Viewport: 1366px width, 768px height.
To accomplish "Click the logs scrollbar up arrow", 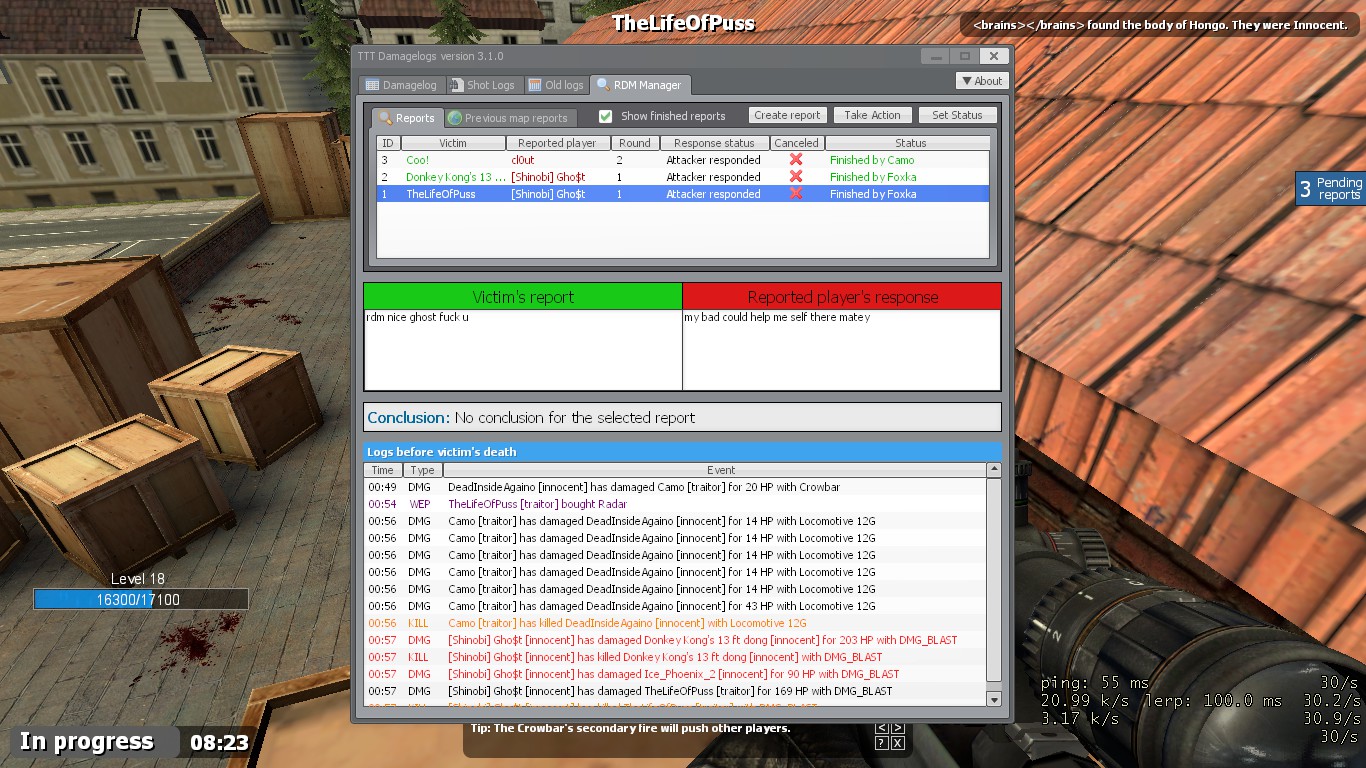I will click(x=994, y=469).
